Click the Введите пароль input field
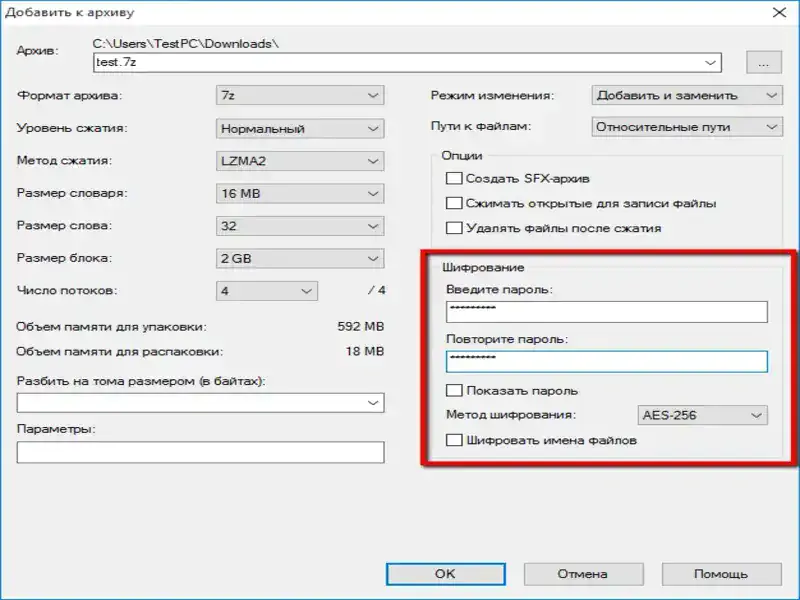The width and height of the screenshot is (800, 600). 607,312
